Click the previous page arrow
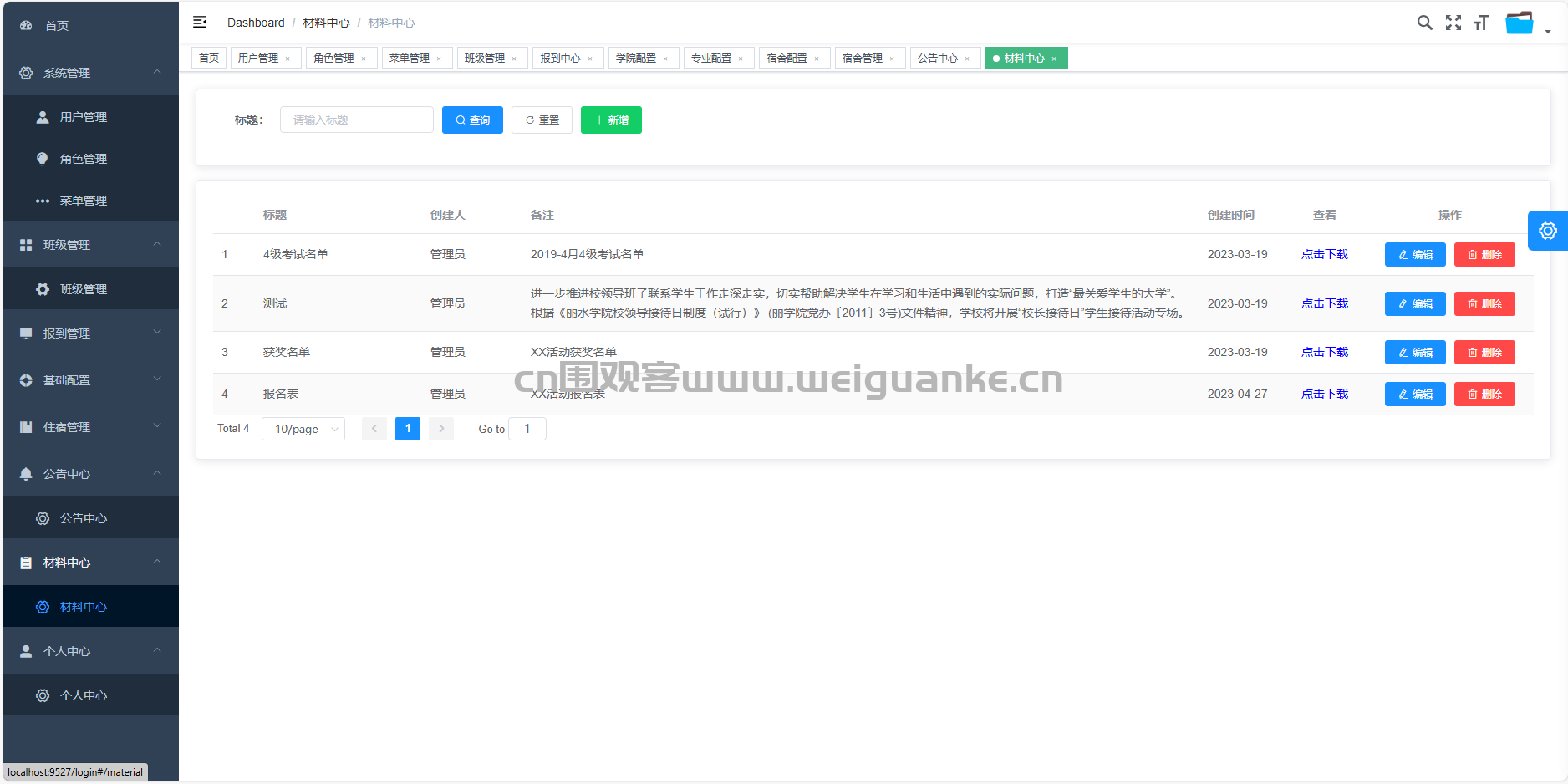Screen dimensions: 1568x784 [374, 429]
